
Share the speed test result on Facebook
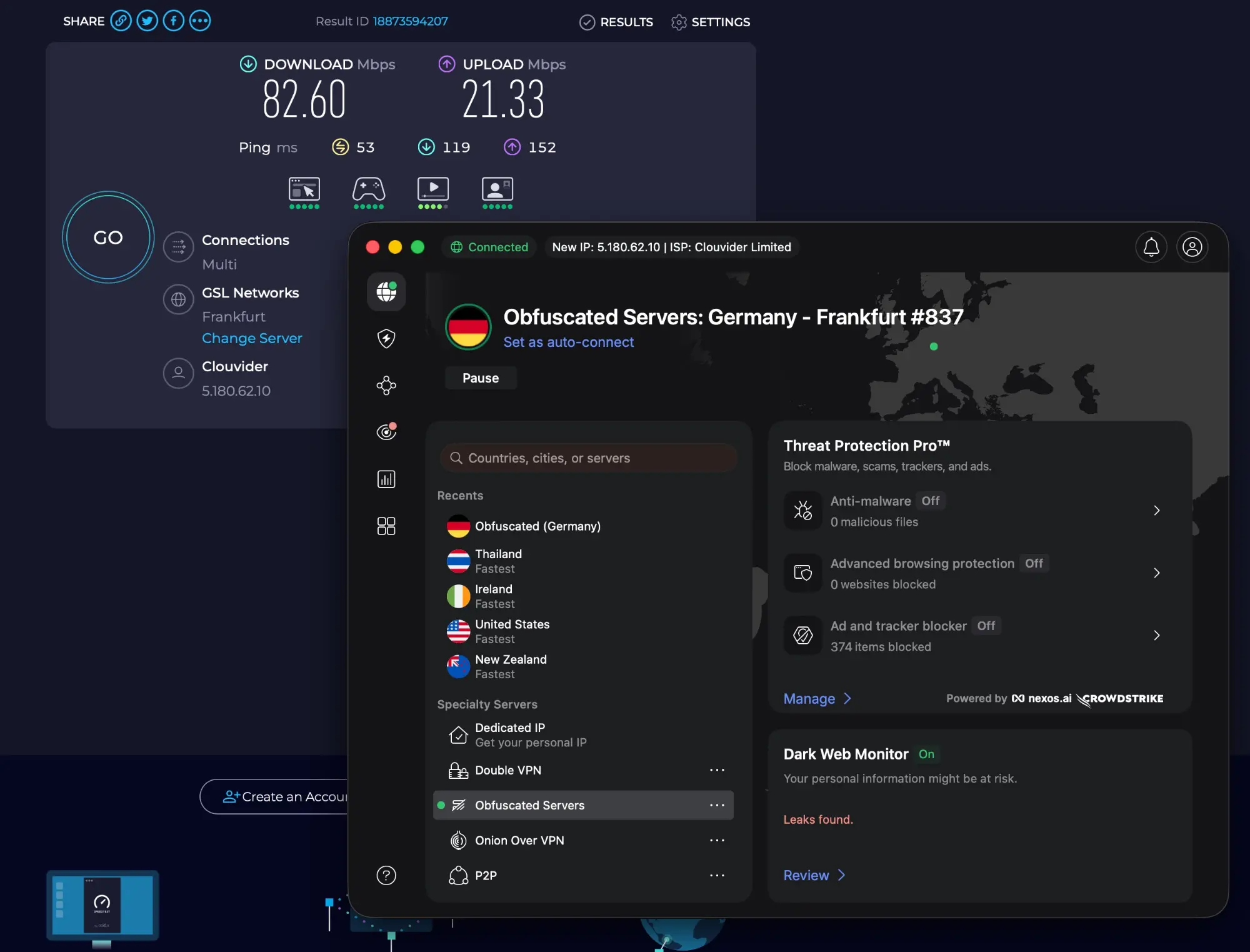pyautogui.click(x=173, y=21)
